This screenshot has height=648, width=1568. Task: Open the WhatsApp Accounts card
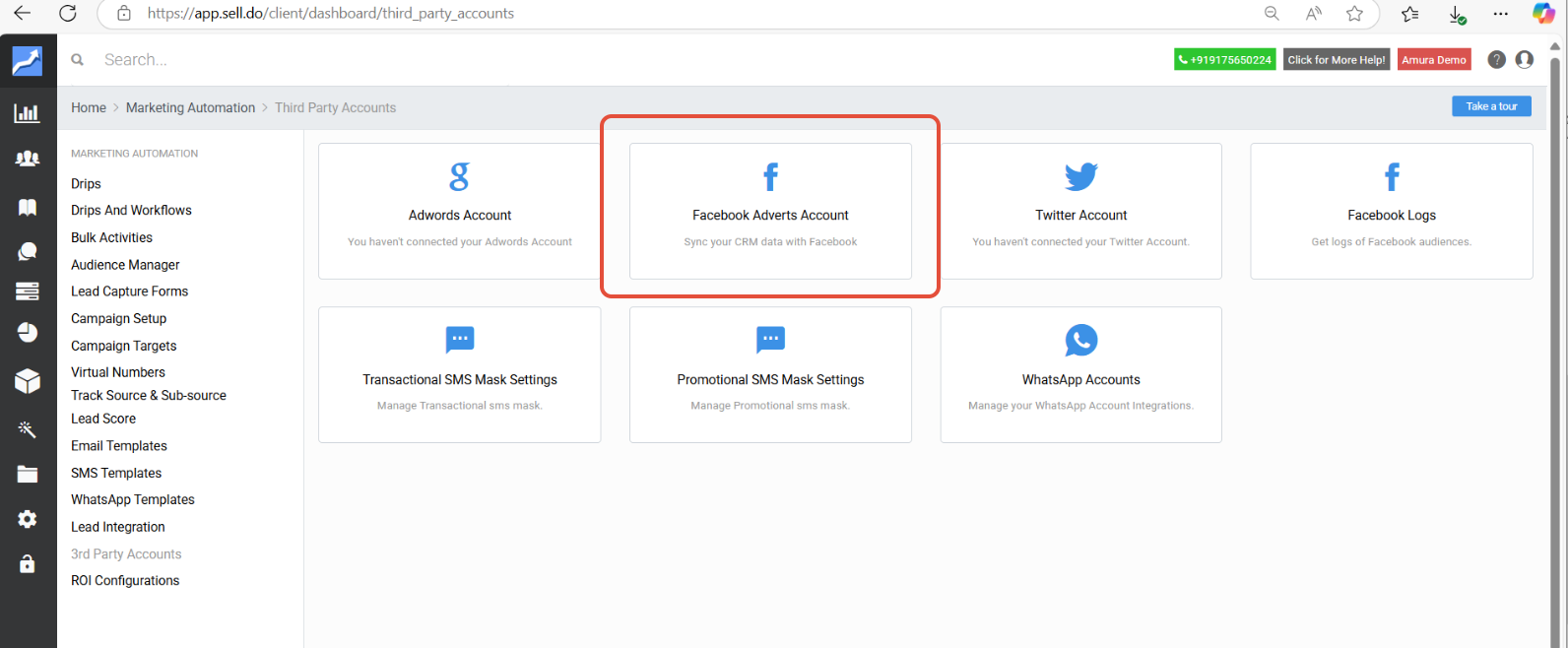pos(1080,375)
